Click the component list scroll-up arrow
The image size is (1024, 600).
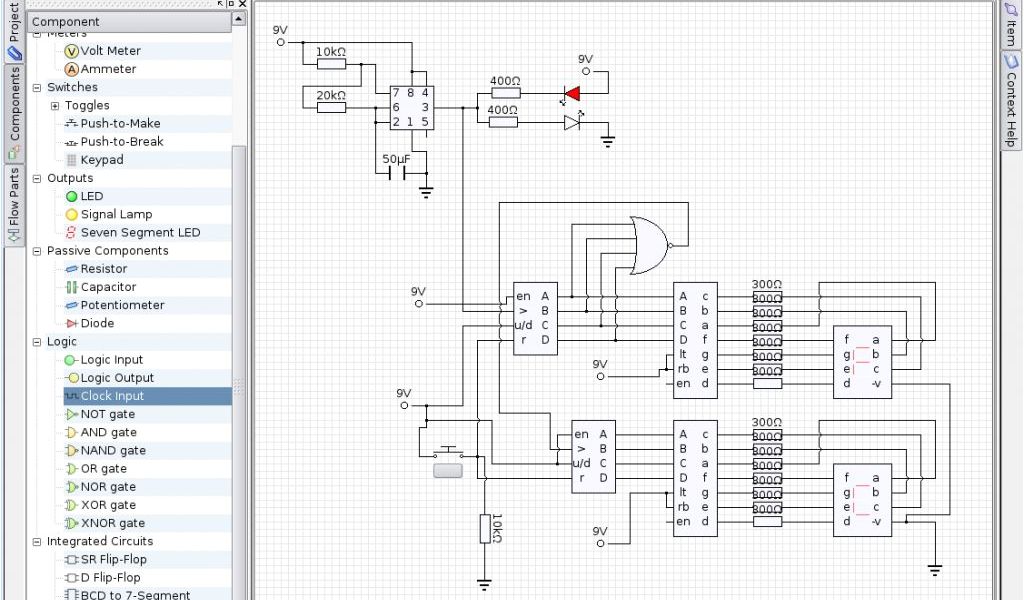coord(238,19)
